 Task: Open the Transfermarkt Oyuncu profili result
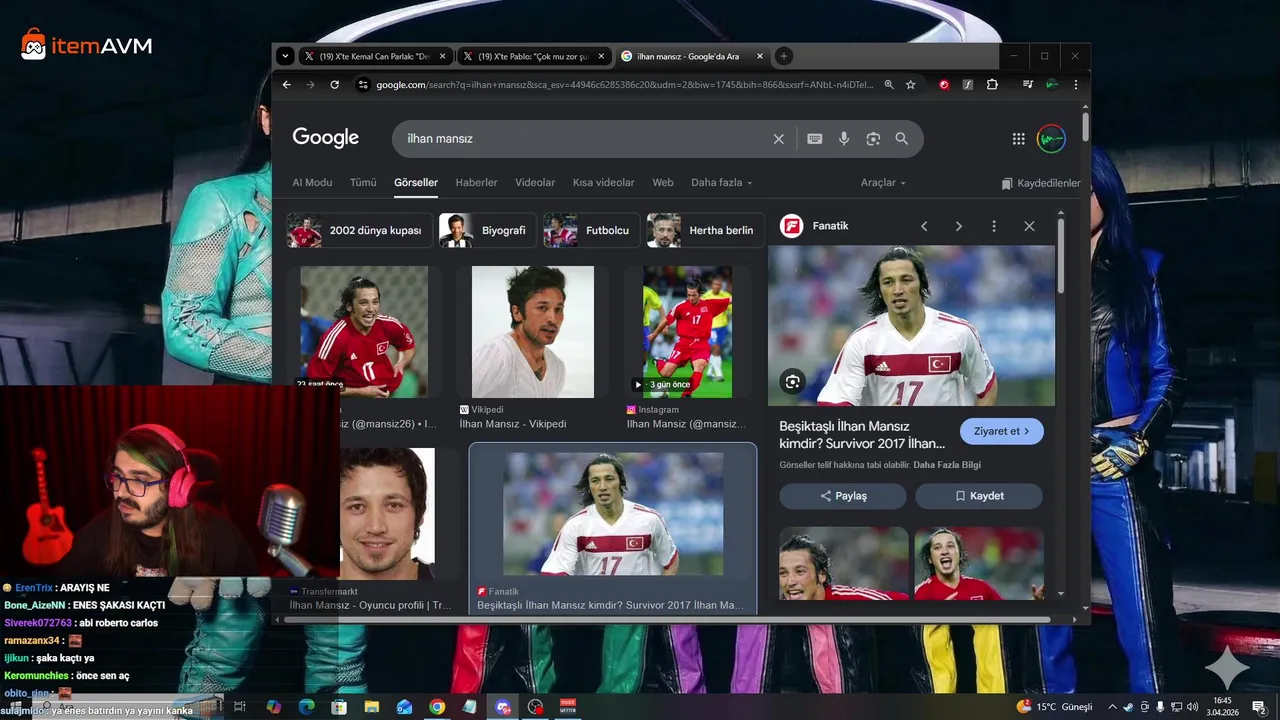point(371,530)
